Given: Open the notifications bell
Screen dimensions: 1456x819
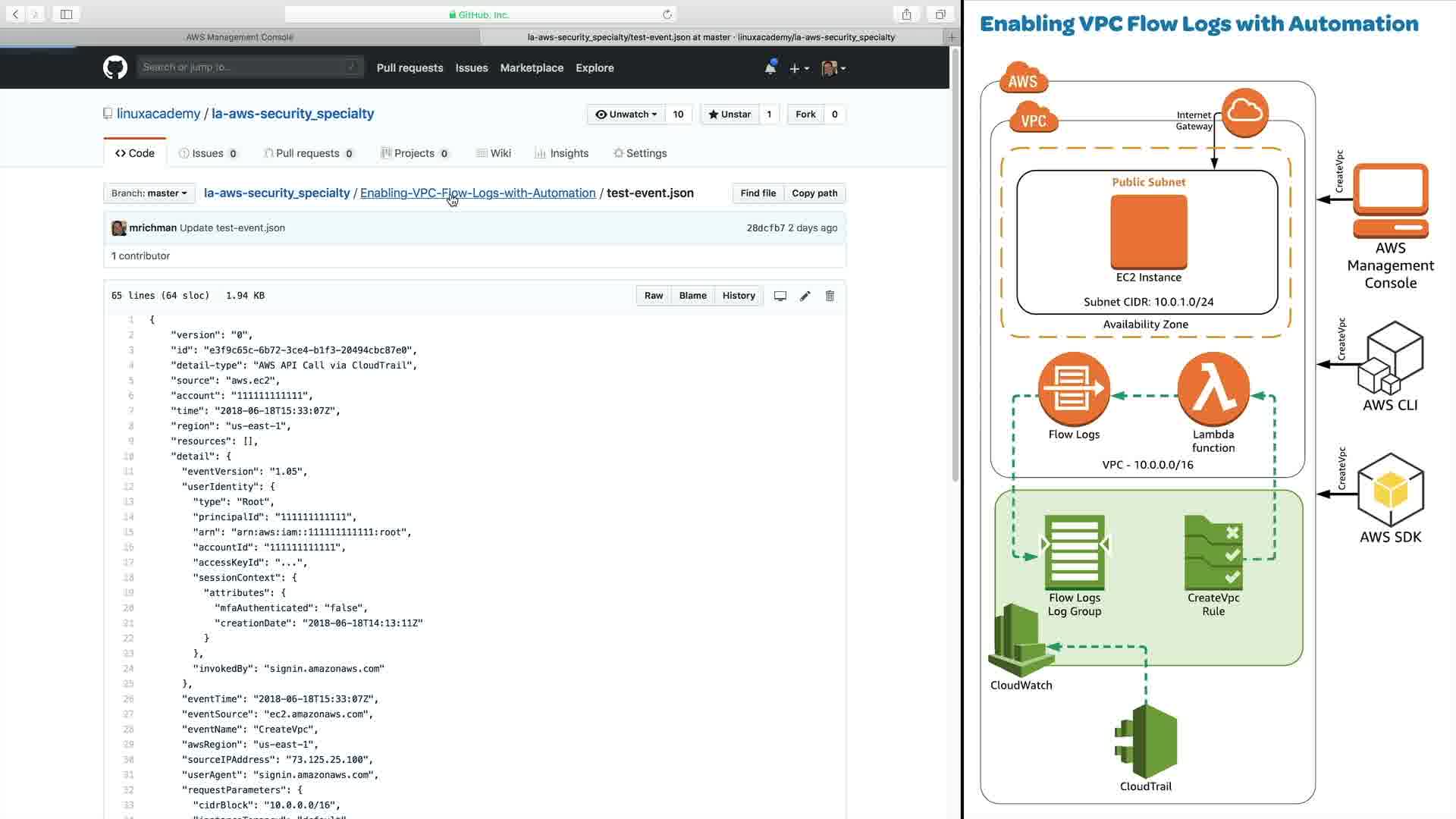Looking at the screenshot, I should (770, 68).
